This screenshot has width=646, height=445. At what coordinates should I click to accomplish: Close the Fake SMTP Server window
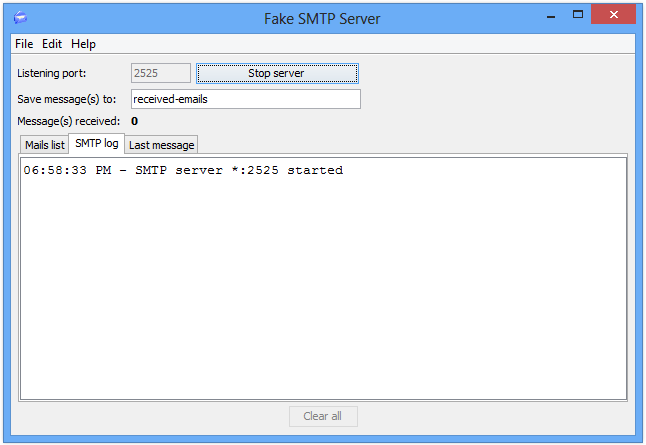613,14
